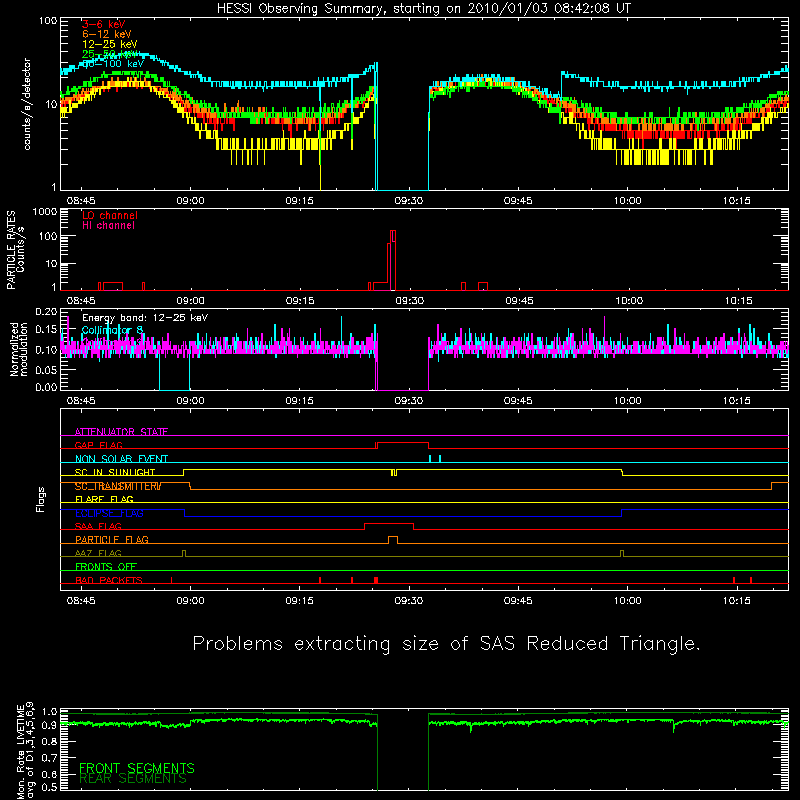The height and width of the screenshot is (800, 800).
Task: Click the BAD_PACKETS flag label
Action: pos(109,580)
